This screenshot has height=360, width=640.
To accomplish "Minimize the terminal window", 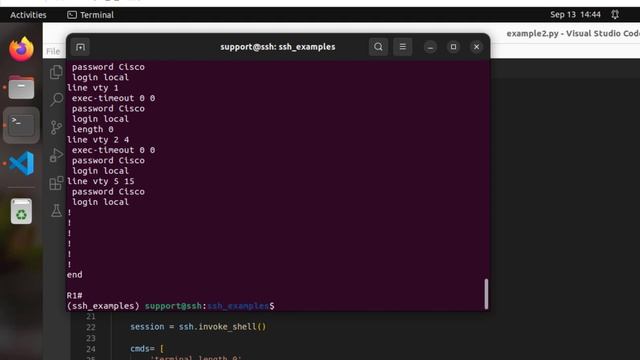I will [x=430, y=47].
